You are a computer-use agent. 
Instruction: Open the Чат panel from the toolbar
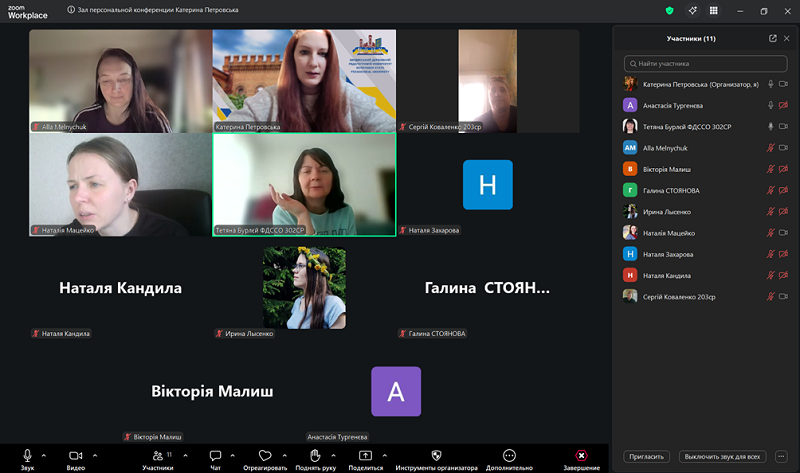point(215,458)
